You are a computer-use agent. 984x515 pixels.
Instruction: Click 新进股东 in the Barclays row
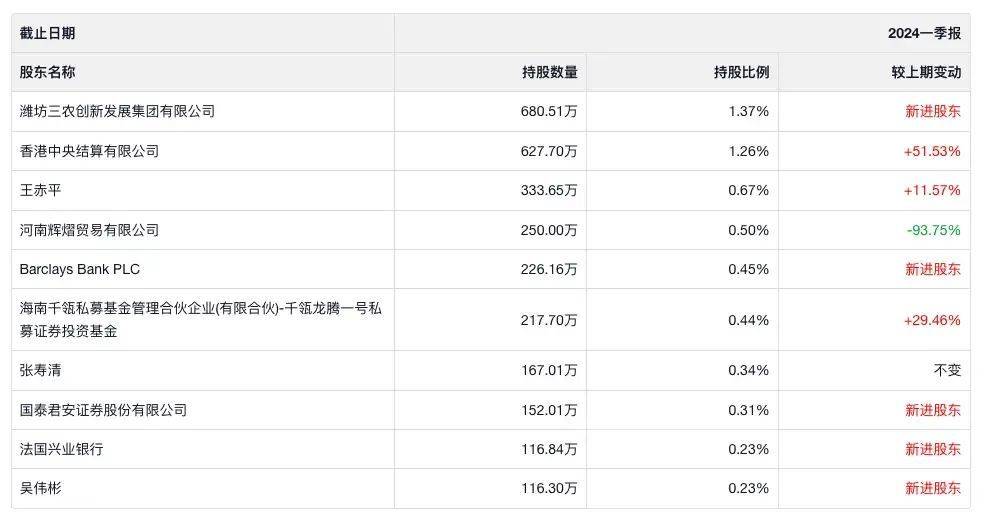(x=933, y=269)
